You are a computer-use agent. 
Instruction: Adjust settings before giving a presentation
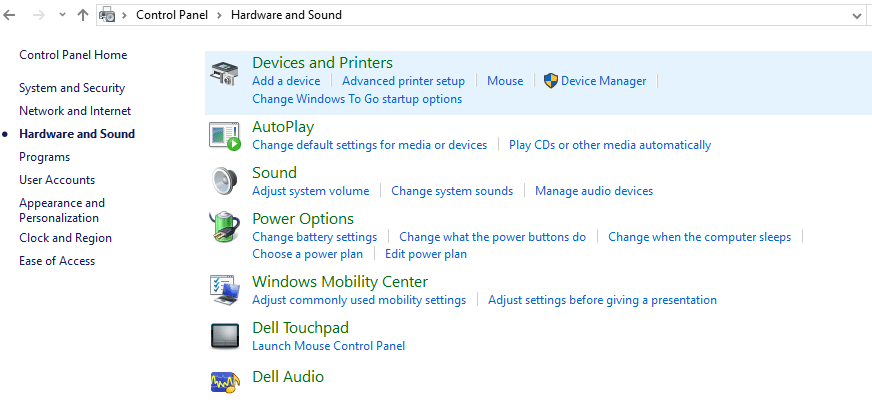coord(602,300)
